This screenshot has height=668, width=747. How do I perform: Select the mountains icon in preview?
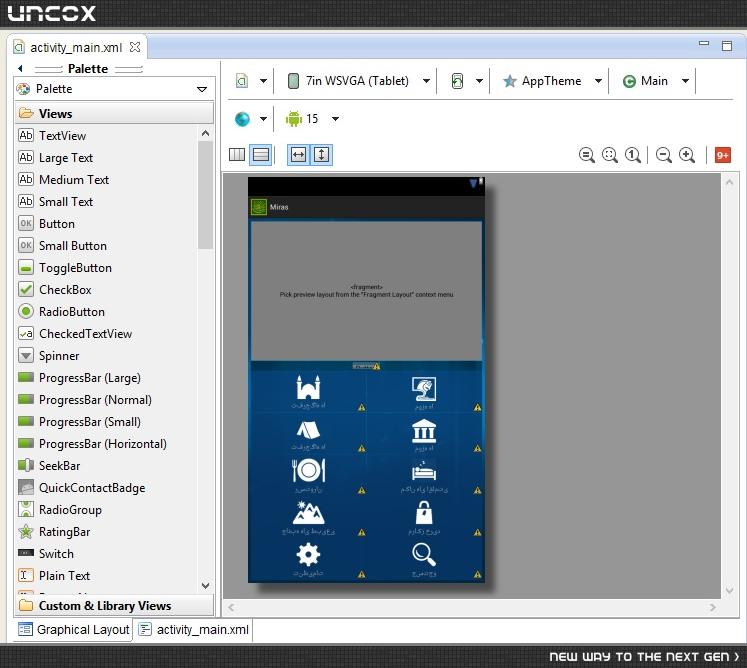coord(308,513)
